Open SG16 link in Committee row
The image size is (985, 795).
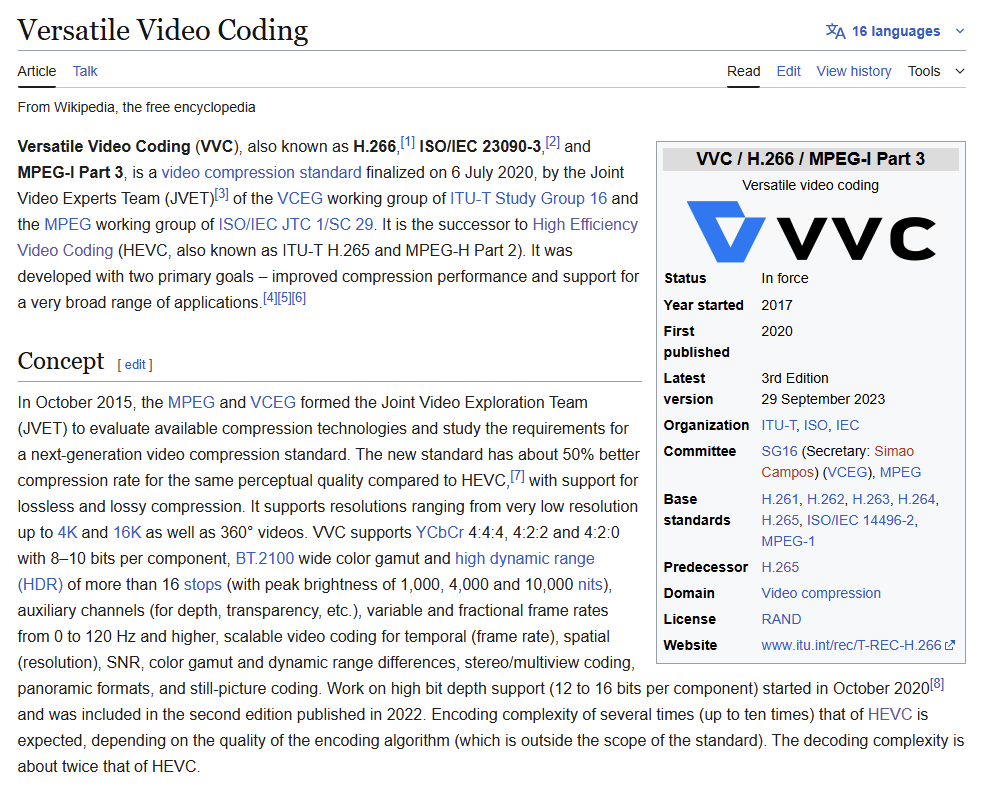click(x=780, y=451)
